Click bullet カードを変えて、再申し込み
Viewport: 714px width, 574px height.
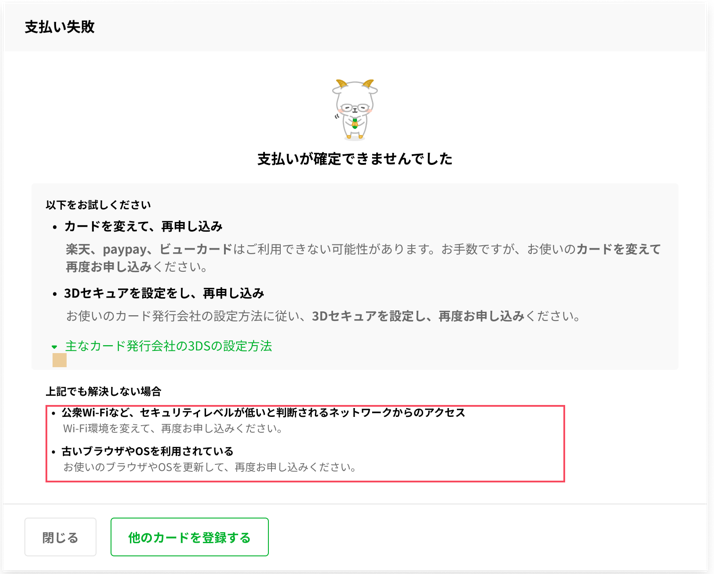coord(143,226)
